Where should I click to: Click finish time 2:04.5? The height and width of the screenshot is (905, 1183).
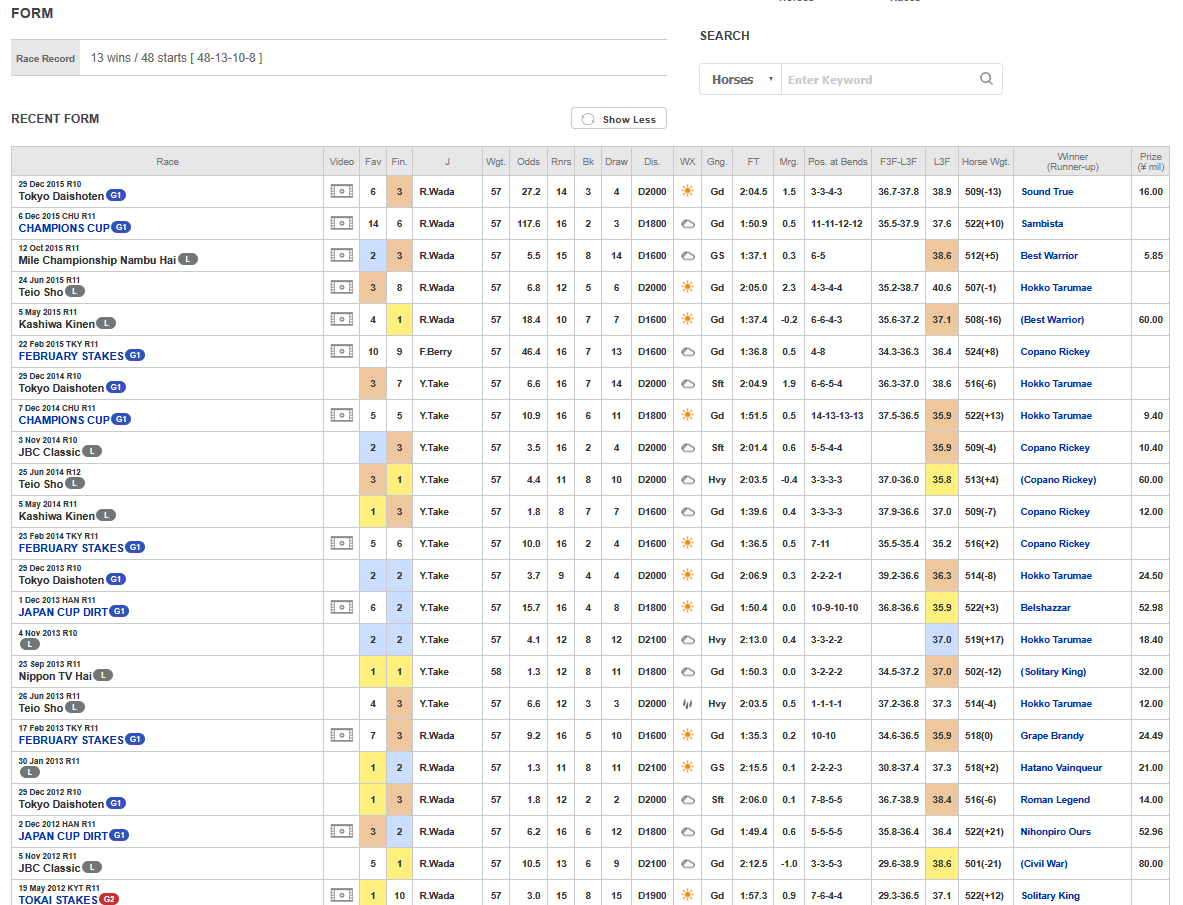click(x=753, y=192)
